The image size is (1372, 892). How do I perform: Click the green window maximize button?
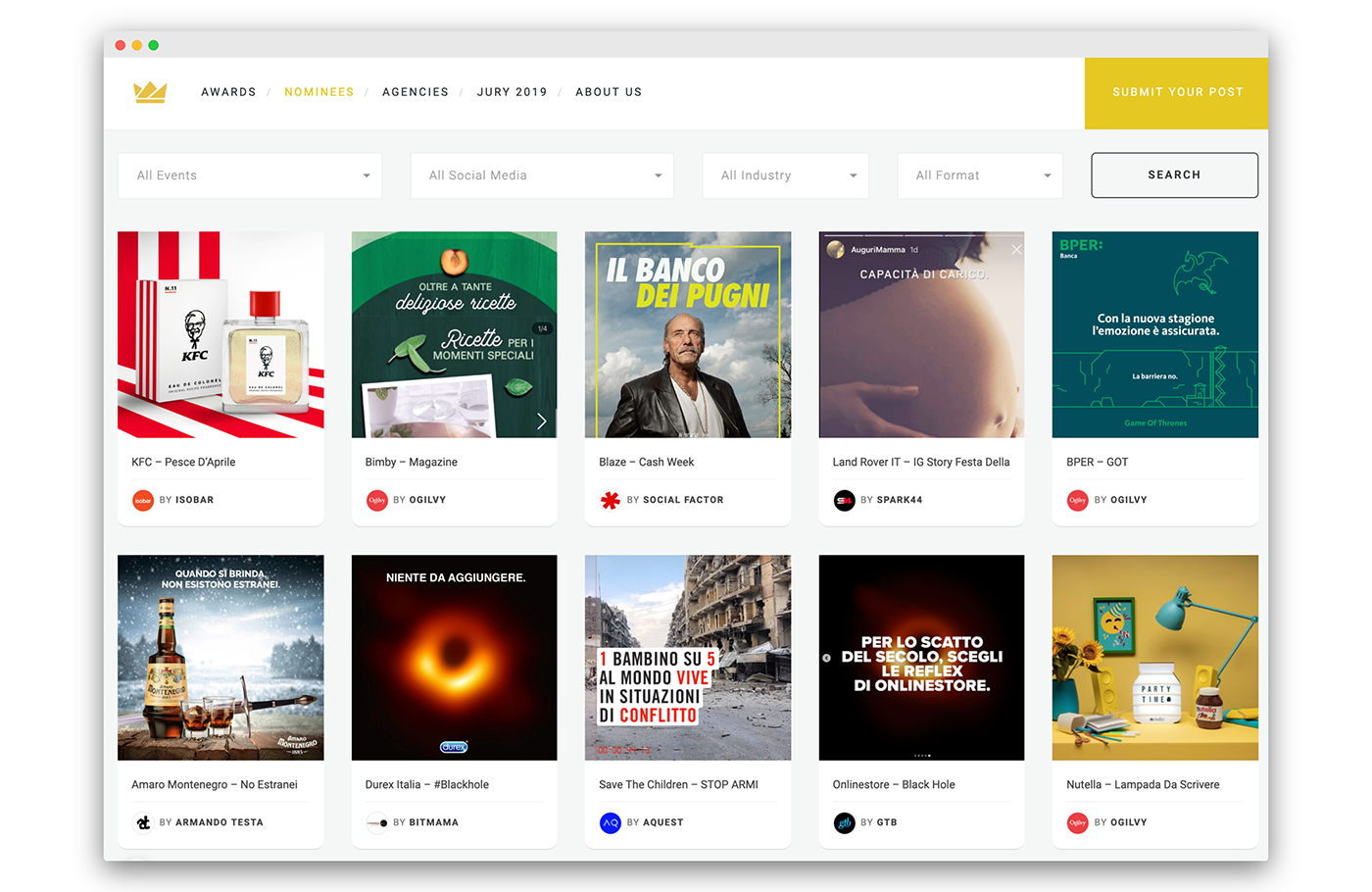click(154, 45)
